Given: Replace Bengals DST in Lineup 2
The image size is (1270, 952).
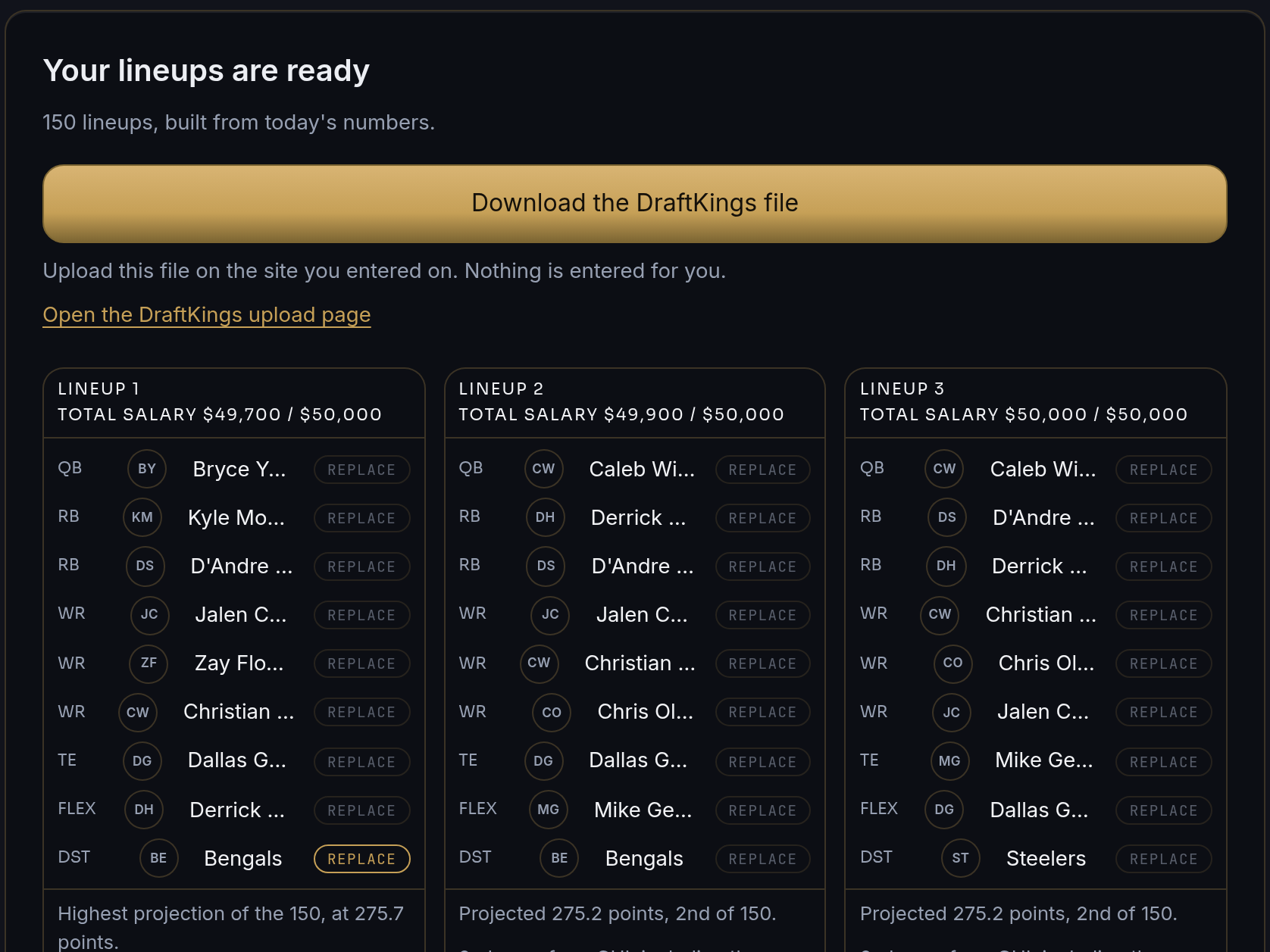Looking at the screenshot, I should coord(762,859).
